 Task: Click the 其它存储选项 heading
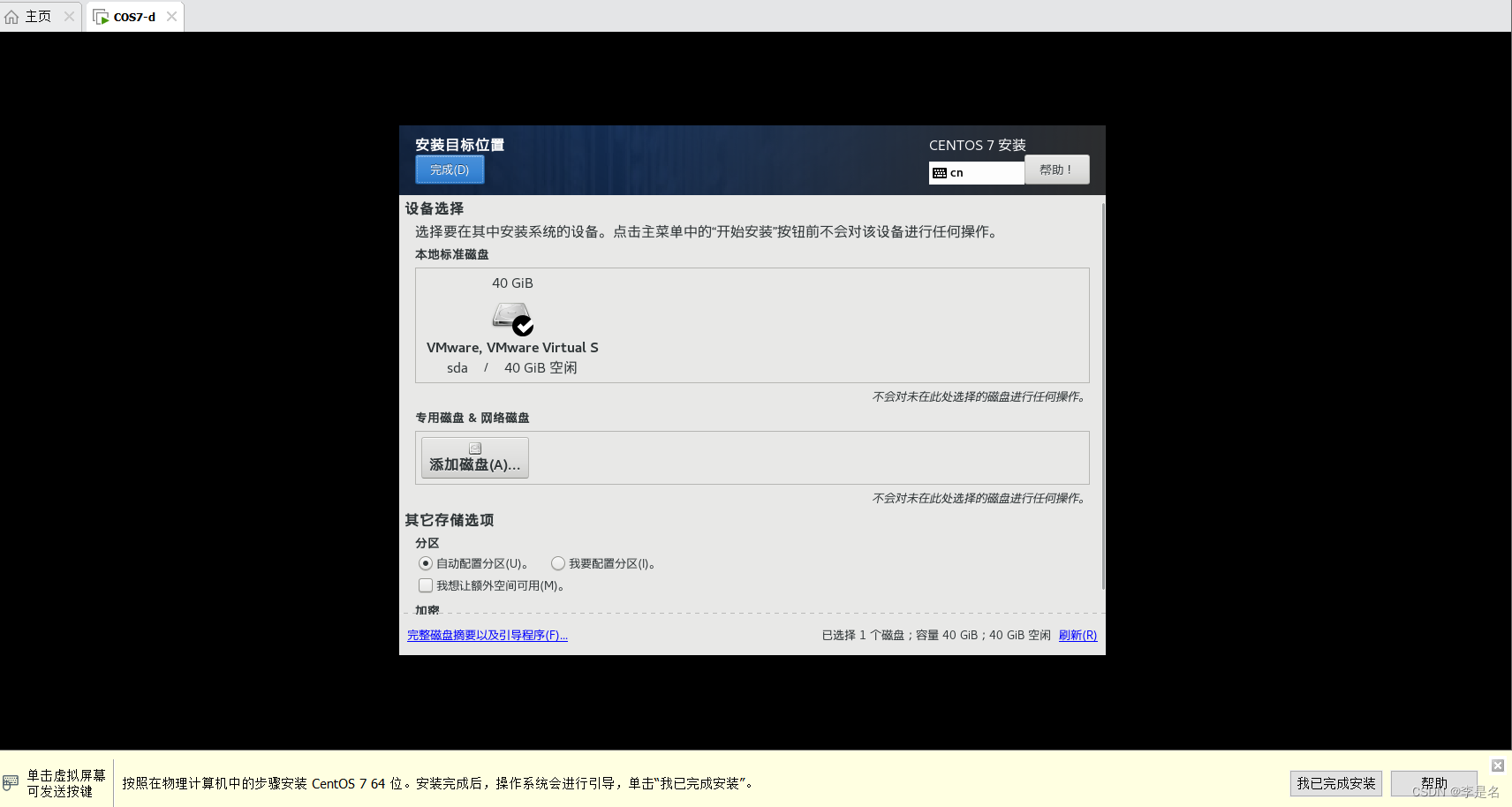[449, 520]
